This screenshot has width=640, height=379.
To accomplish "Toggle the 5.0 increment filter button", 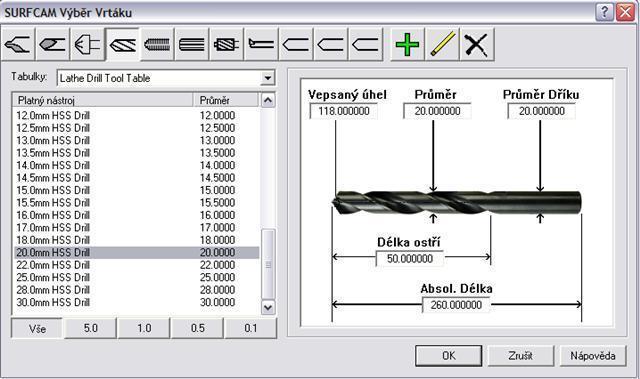I will click(91, 328).
